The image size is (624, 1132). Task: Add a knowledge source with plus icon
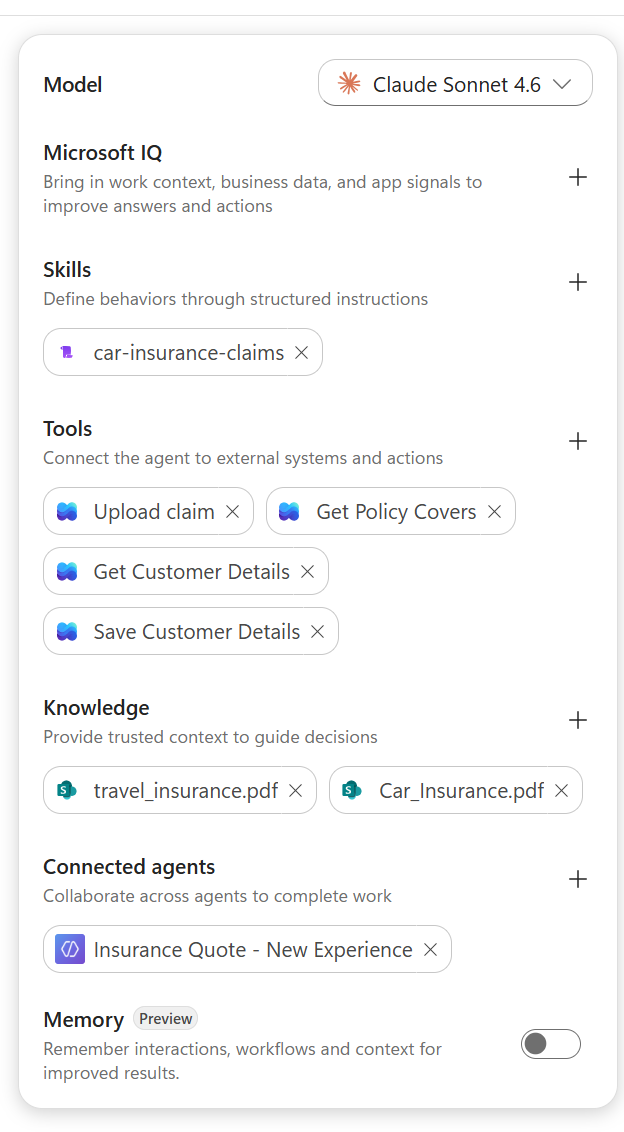[x=578, y=720]
